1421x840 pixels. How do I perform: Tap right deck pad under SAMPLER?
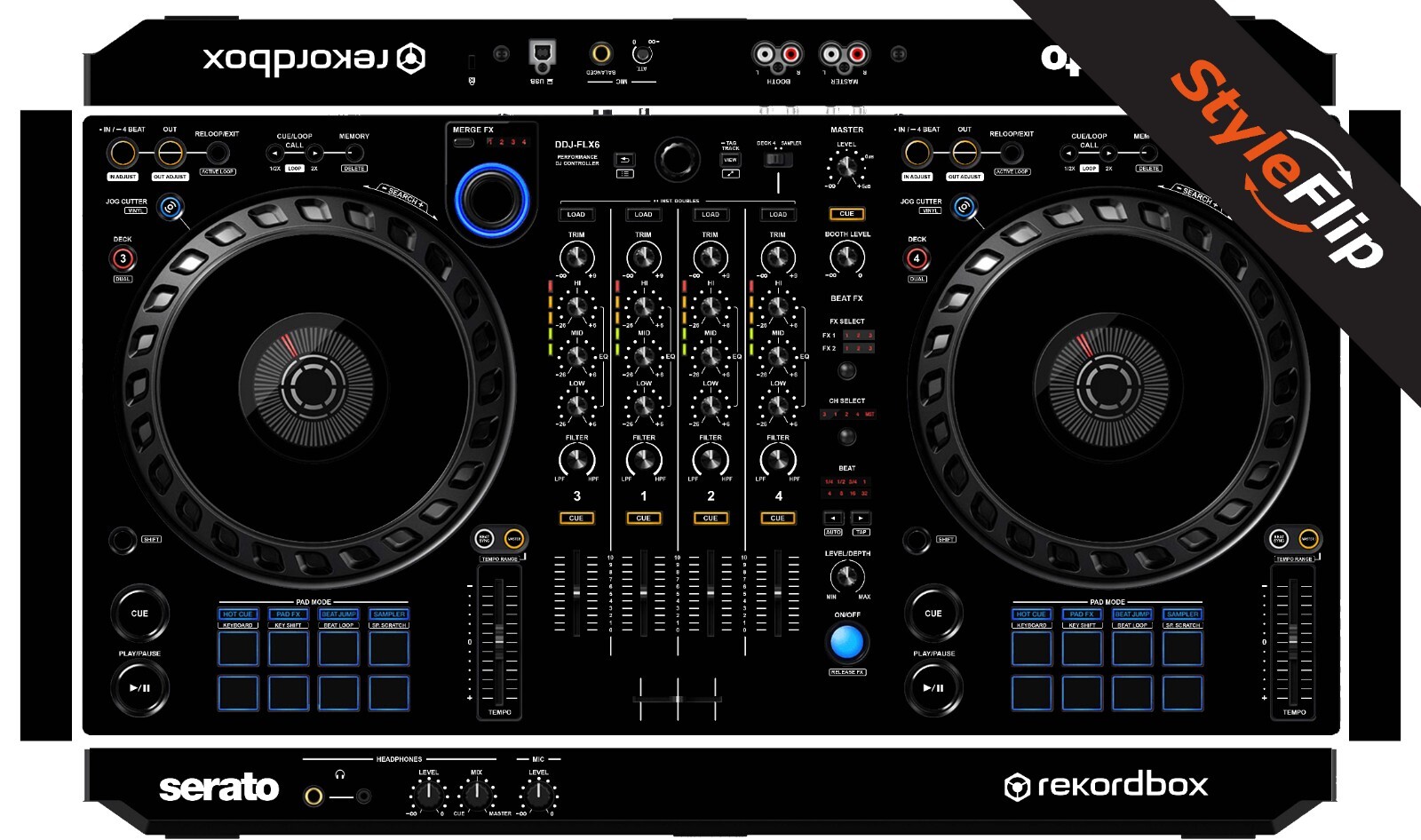(1183, 648)
